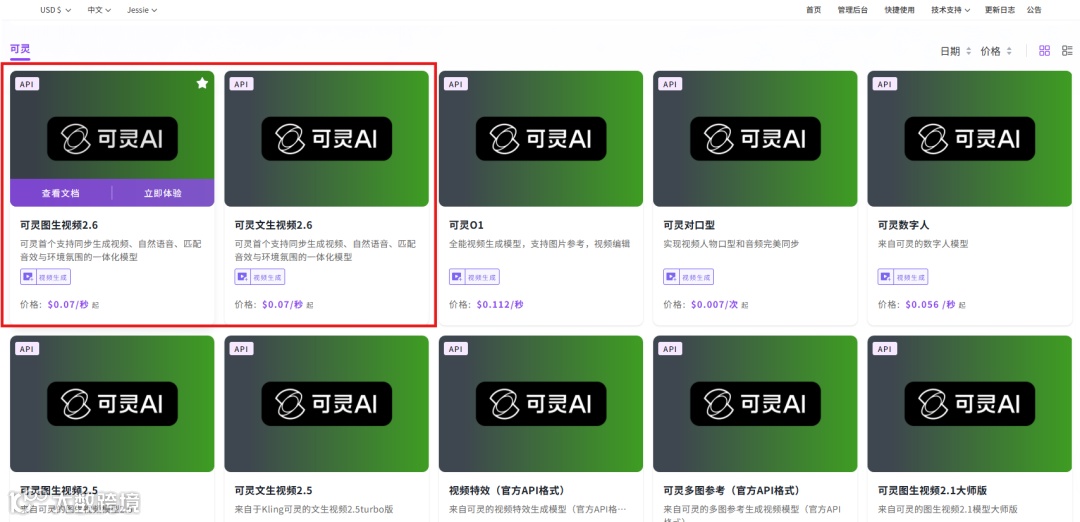
Task: Click the $0.007/次 price on 可灵对口型
Action: [x=714, y=304]
